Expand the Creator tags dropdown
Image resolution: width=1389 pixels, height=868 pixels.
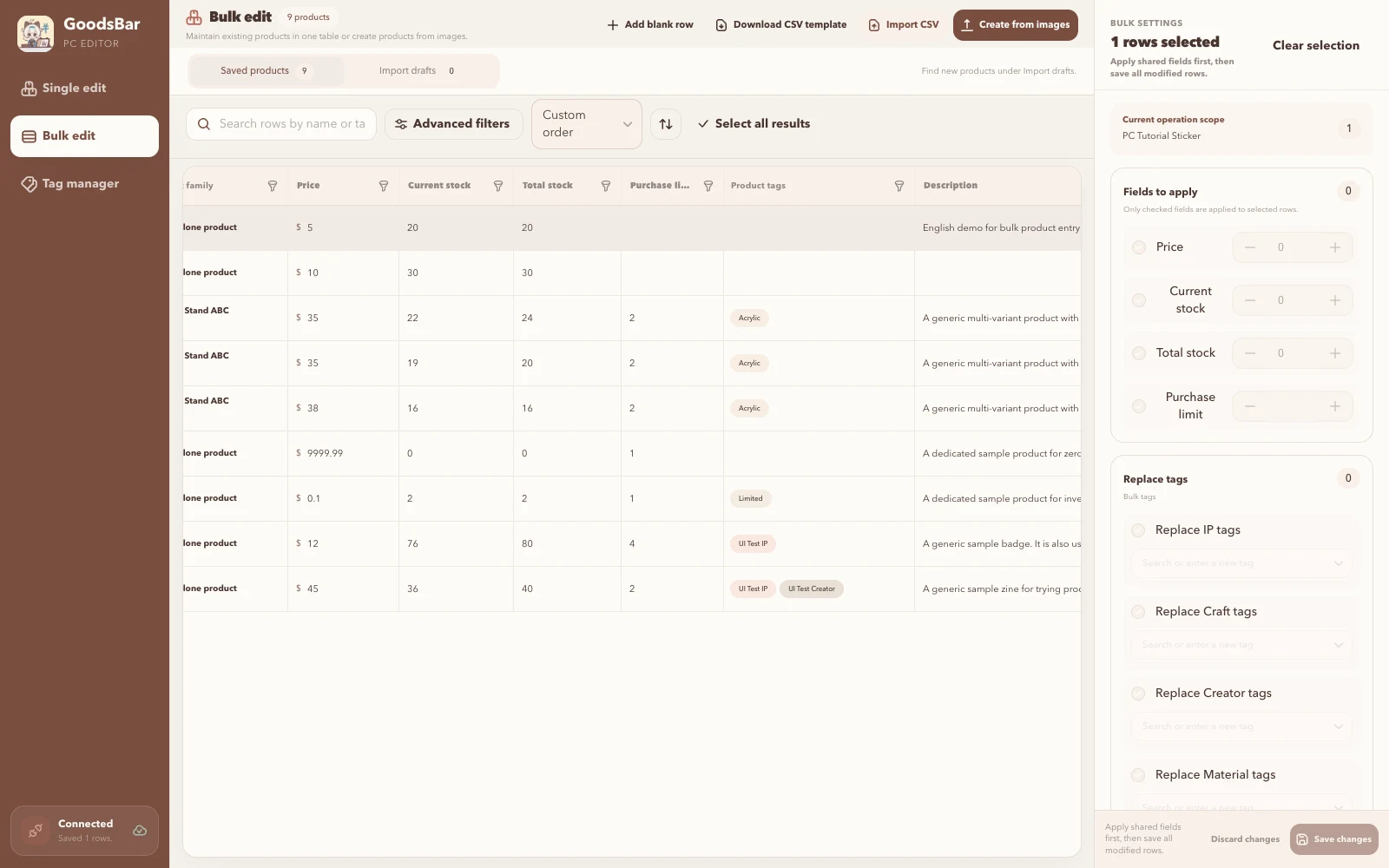pyautogui.click(x=1338, y=727)
